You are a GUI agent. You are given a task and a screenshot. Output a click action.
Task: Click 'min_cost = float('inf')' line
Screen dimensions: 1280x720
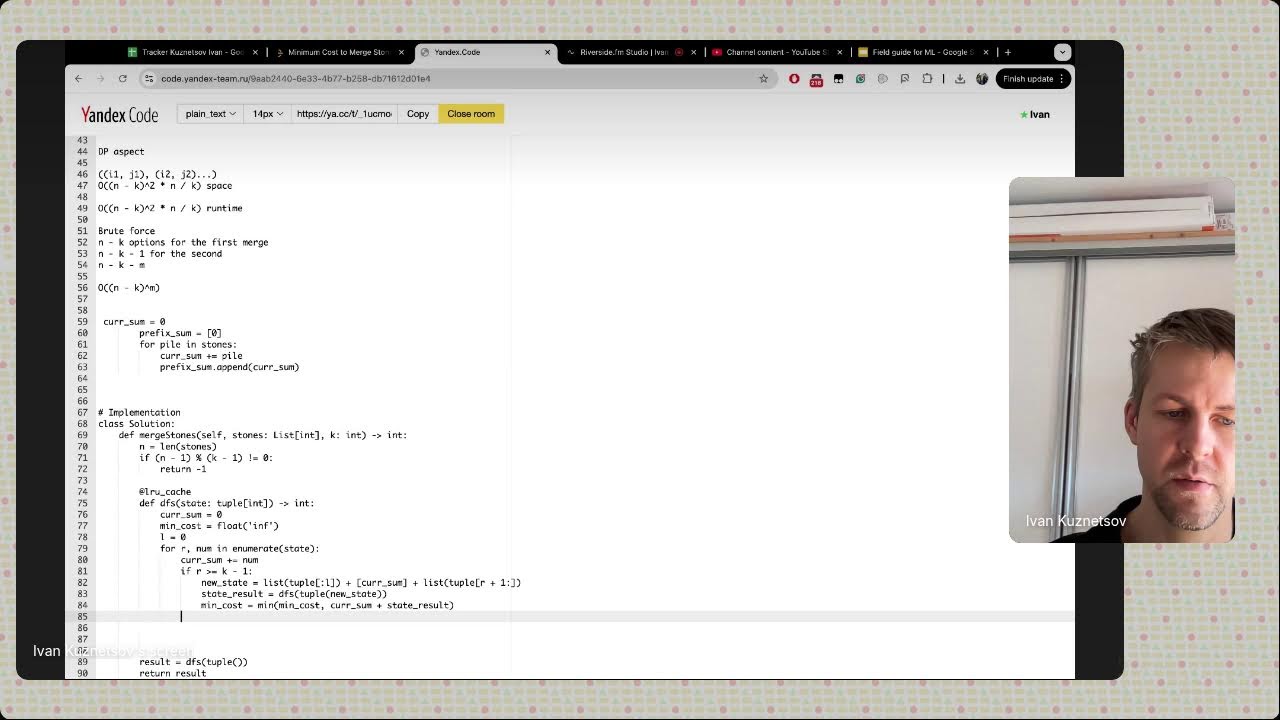219,525
